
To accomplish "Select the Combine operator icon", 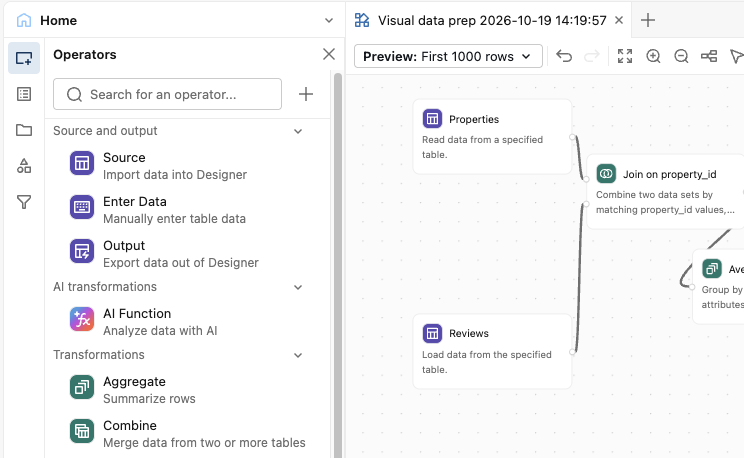I will [82, 431].
